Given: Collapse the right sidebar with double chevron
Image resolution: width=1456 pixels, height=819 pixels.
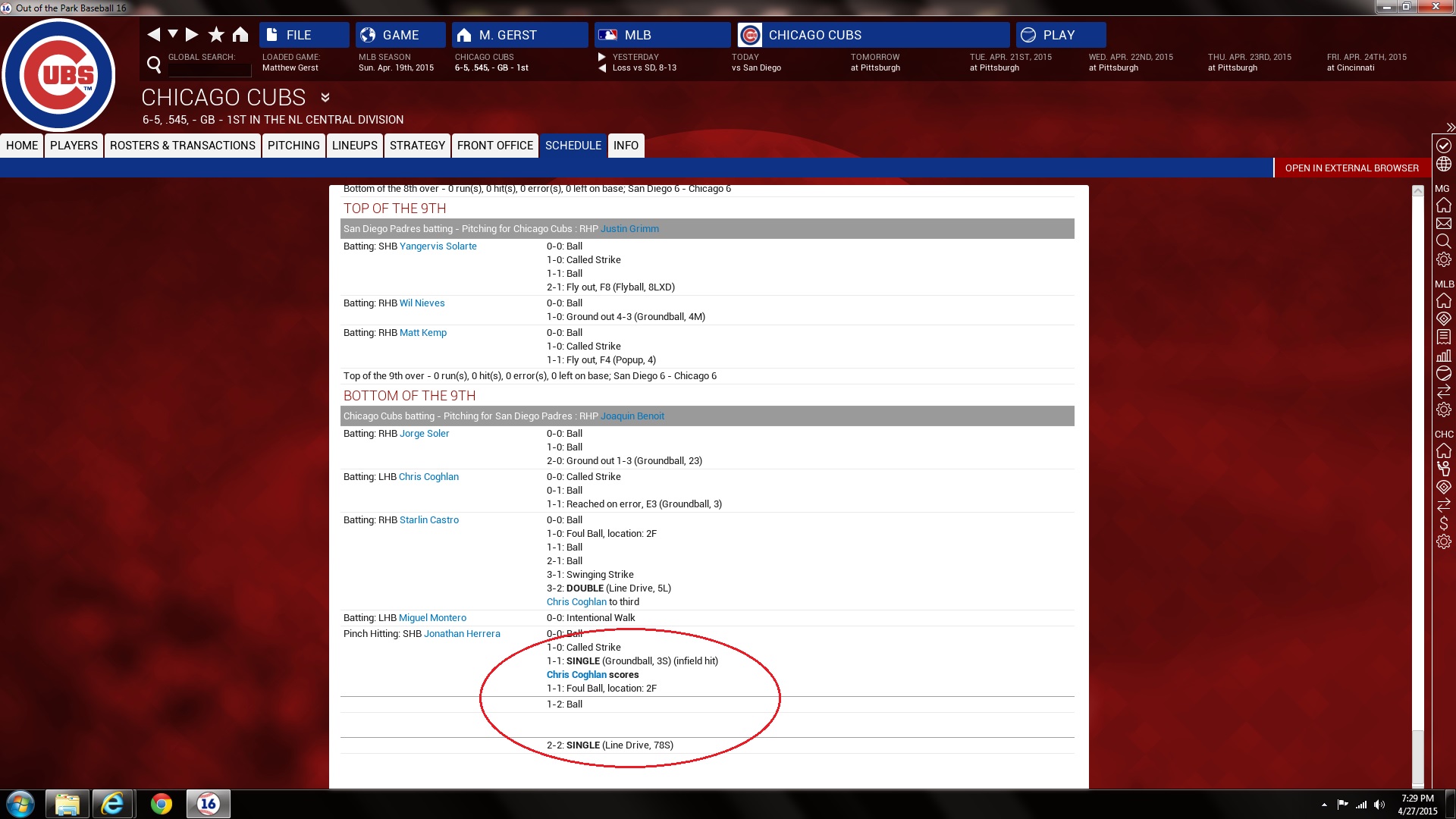Looking at the screenshot, I should pyautogui.click(x=1450, y=127).
